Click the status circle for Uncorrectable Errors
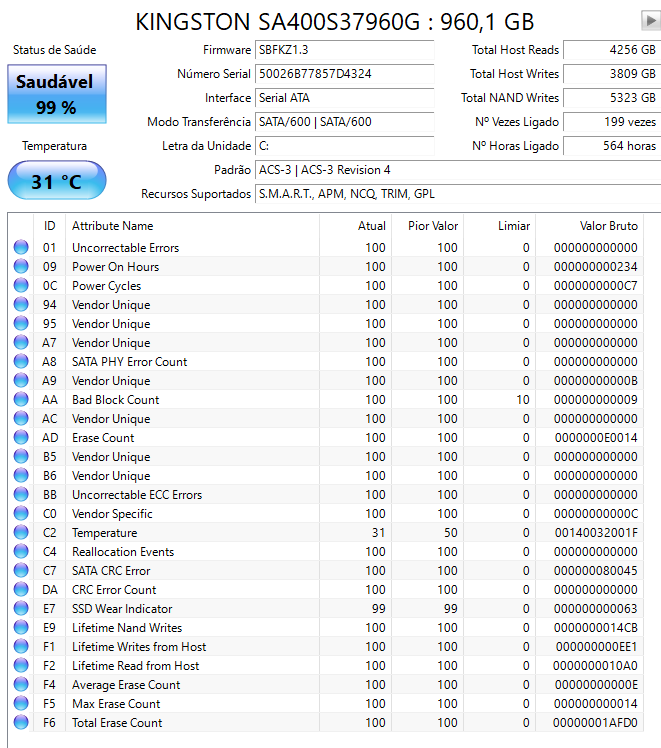 tap(21, 247)
